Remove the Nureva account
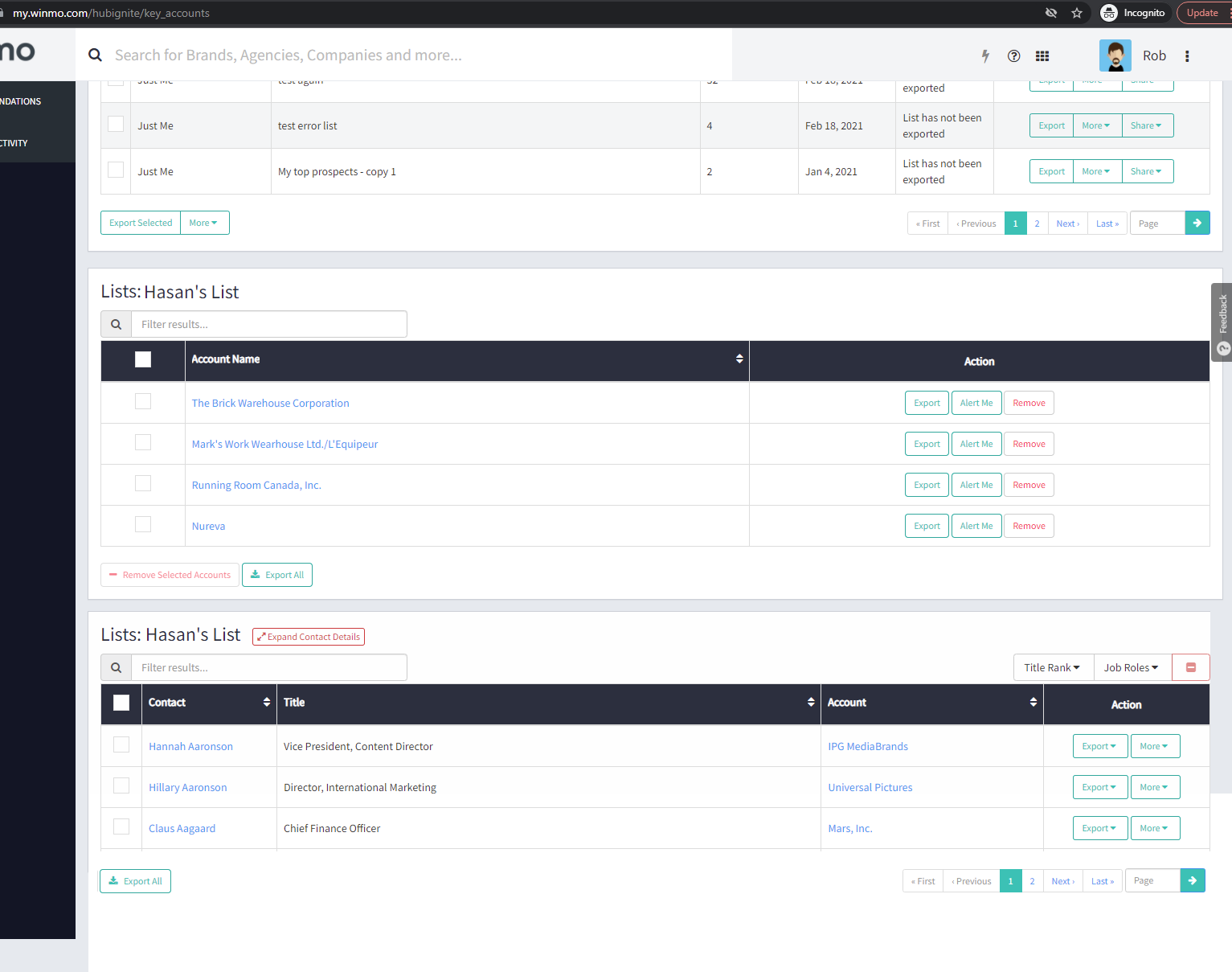The height and width of the screenshot is (972, 1232). click(x=1029, y=526)
